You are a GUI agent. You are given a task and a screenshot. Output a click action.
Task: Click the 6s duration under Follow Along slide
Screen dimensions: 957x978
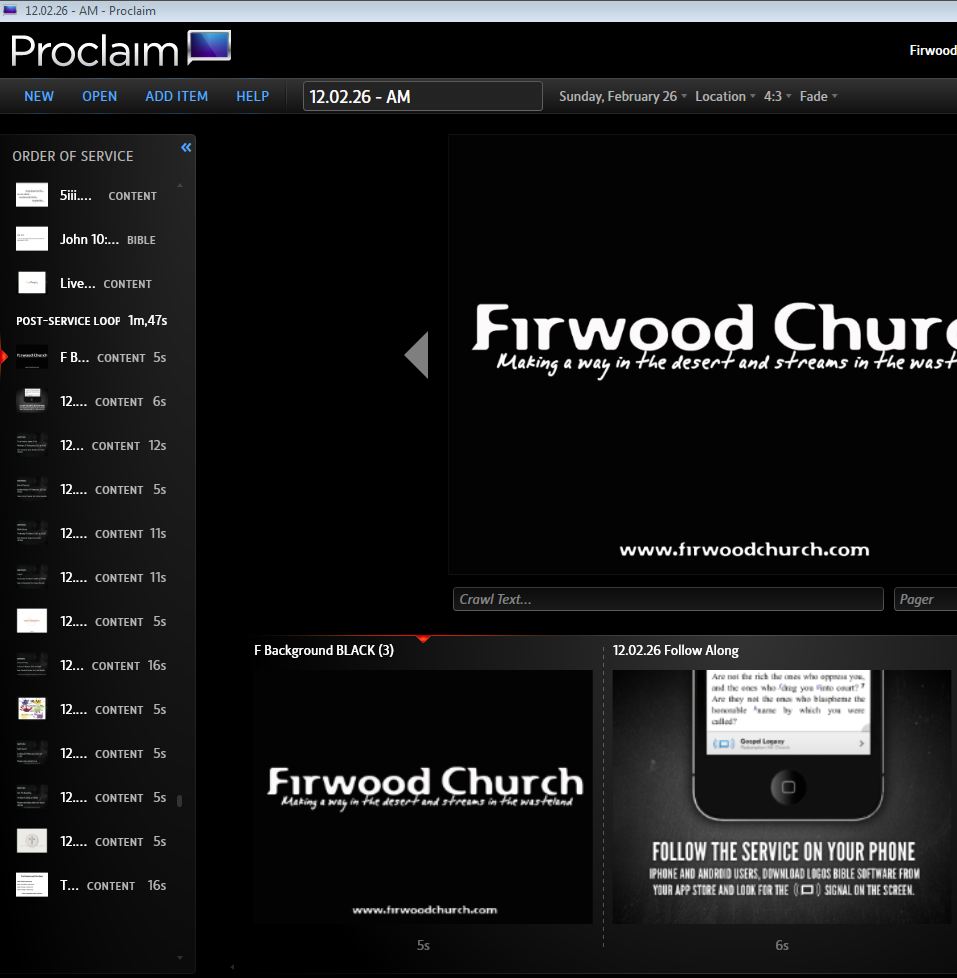[x=782, y=946]
